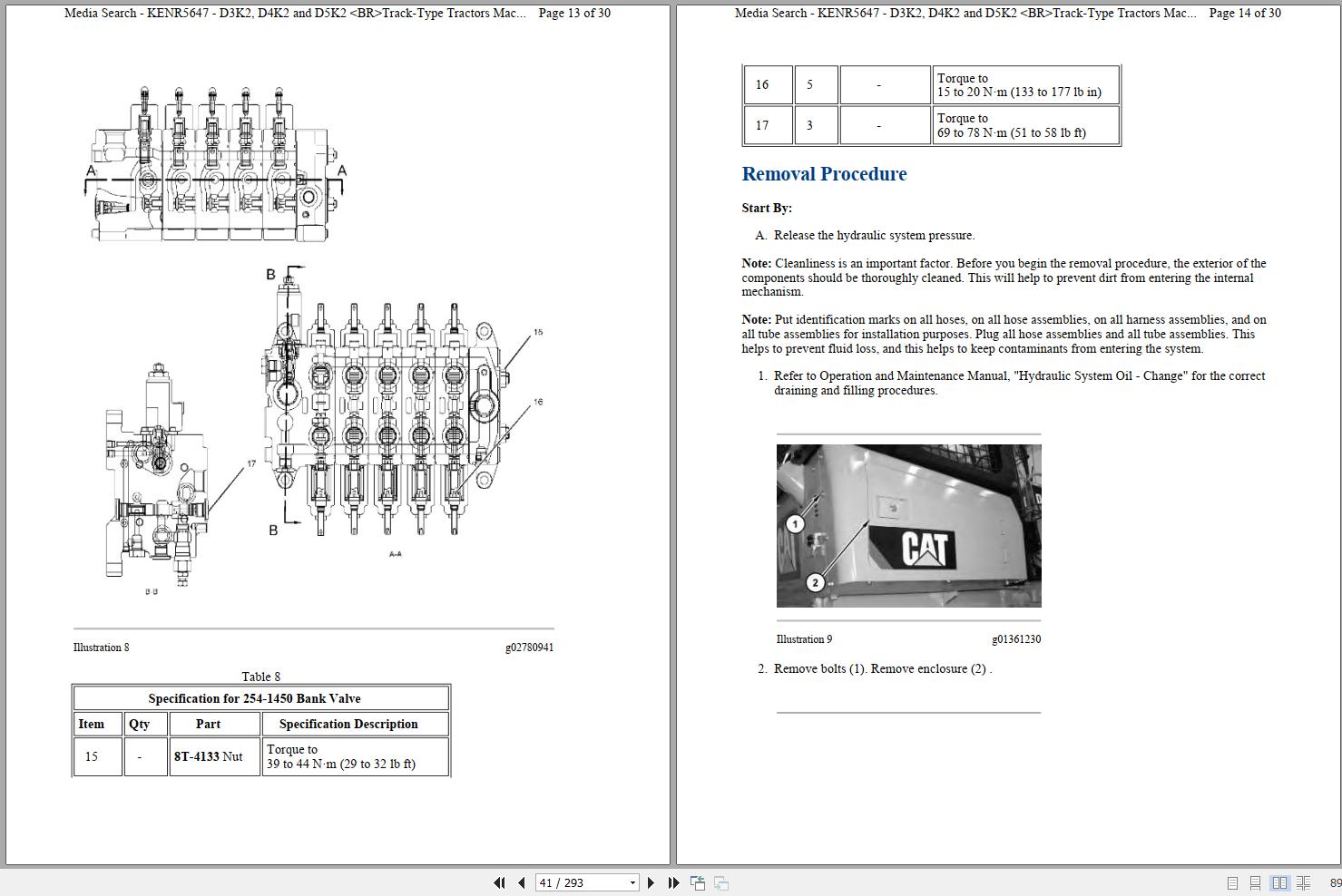Image resolution: width=1342 pixels, height=896 pixels.
Task: Go forward to the next view
Action: tap(720, 882)
